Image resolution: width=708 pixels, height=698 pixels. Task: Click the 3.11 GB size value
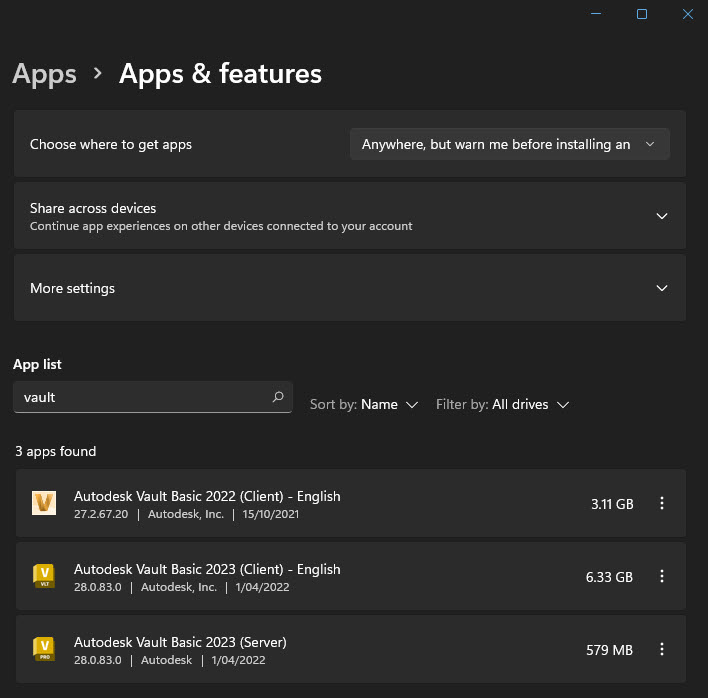[612, 504]
